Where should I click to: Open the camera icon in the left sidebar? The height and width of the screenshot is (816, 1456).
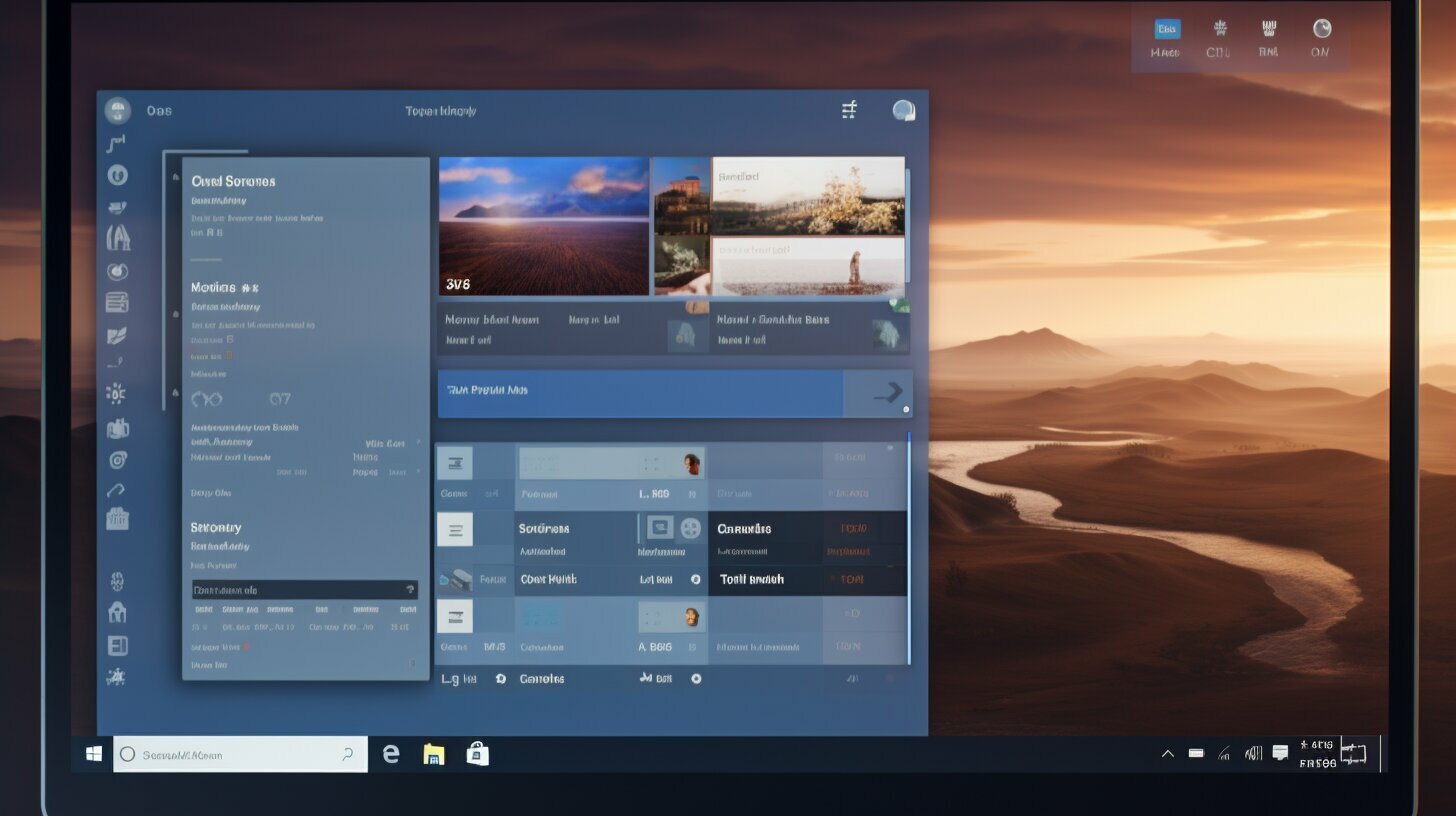point(118,460)
